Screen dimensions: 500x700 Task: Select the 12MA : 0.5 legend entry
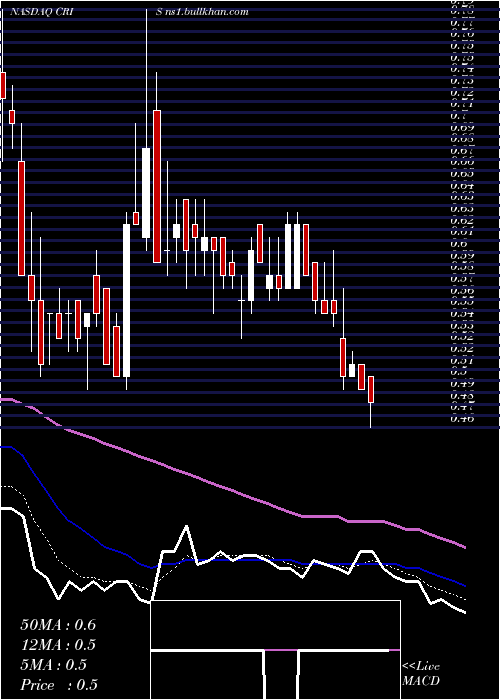click(58, 645)
